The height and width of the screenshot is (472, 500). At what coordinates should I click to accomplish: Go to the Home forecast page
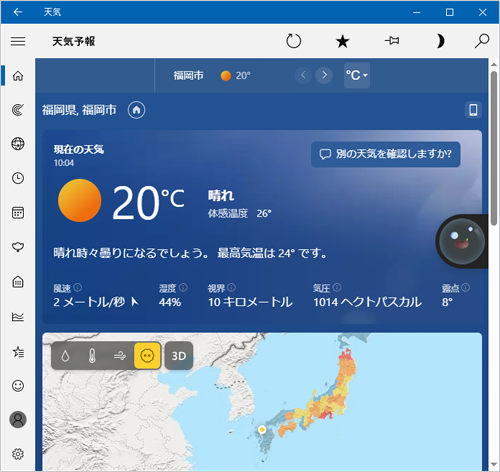coord(18,76)
